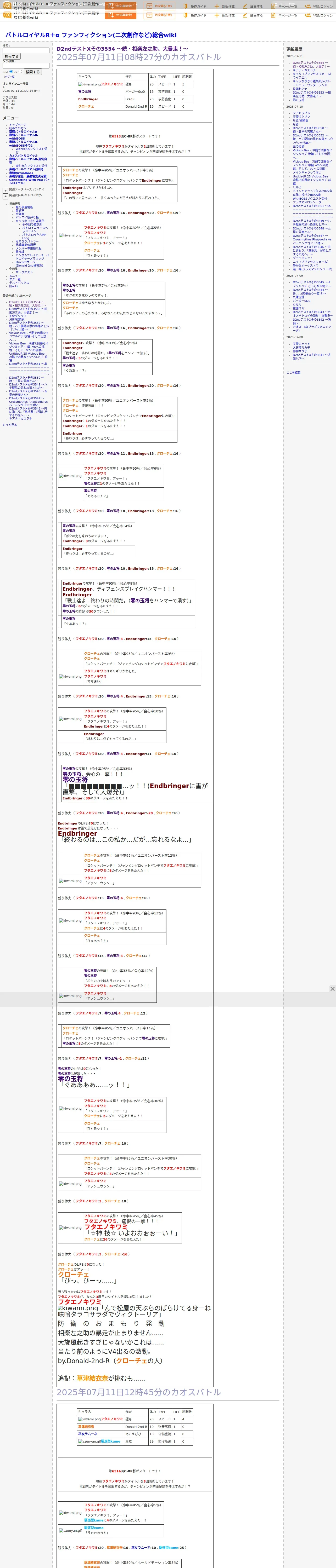Open クアドラプル in 更新履歴

click(x=301, y=113)
